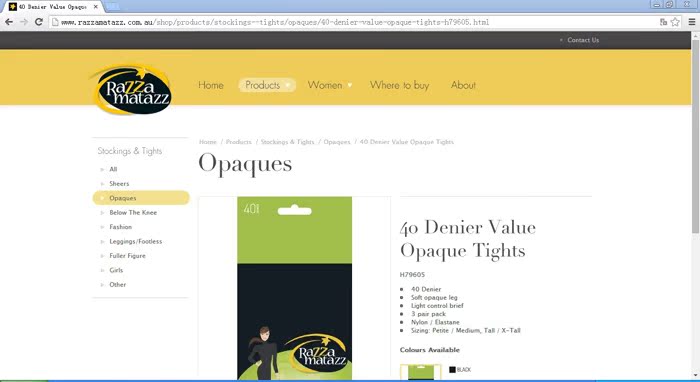Click the Contact Us link
The width and height of the screenshot is (700, 382).
tap(583, 40)
